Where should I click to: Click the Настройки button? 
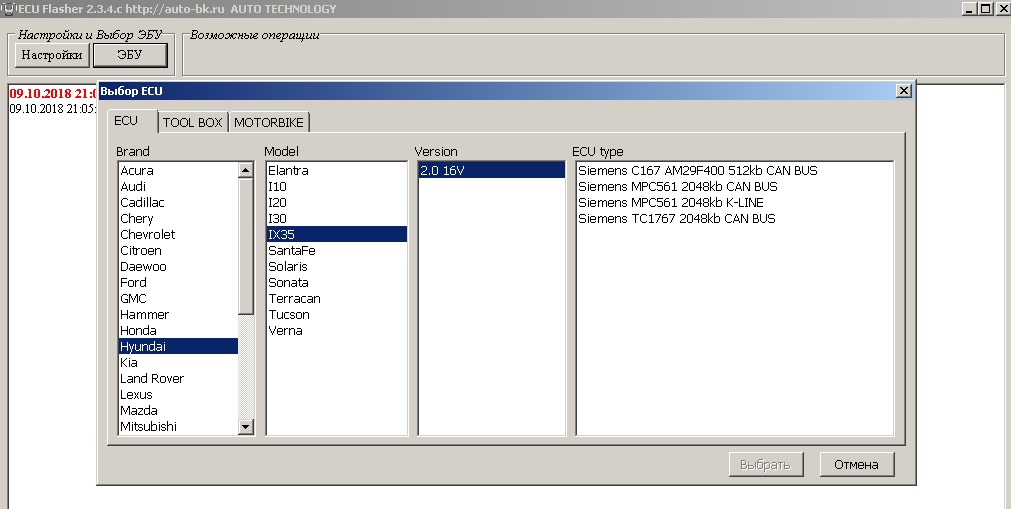(52, 55)
